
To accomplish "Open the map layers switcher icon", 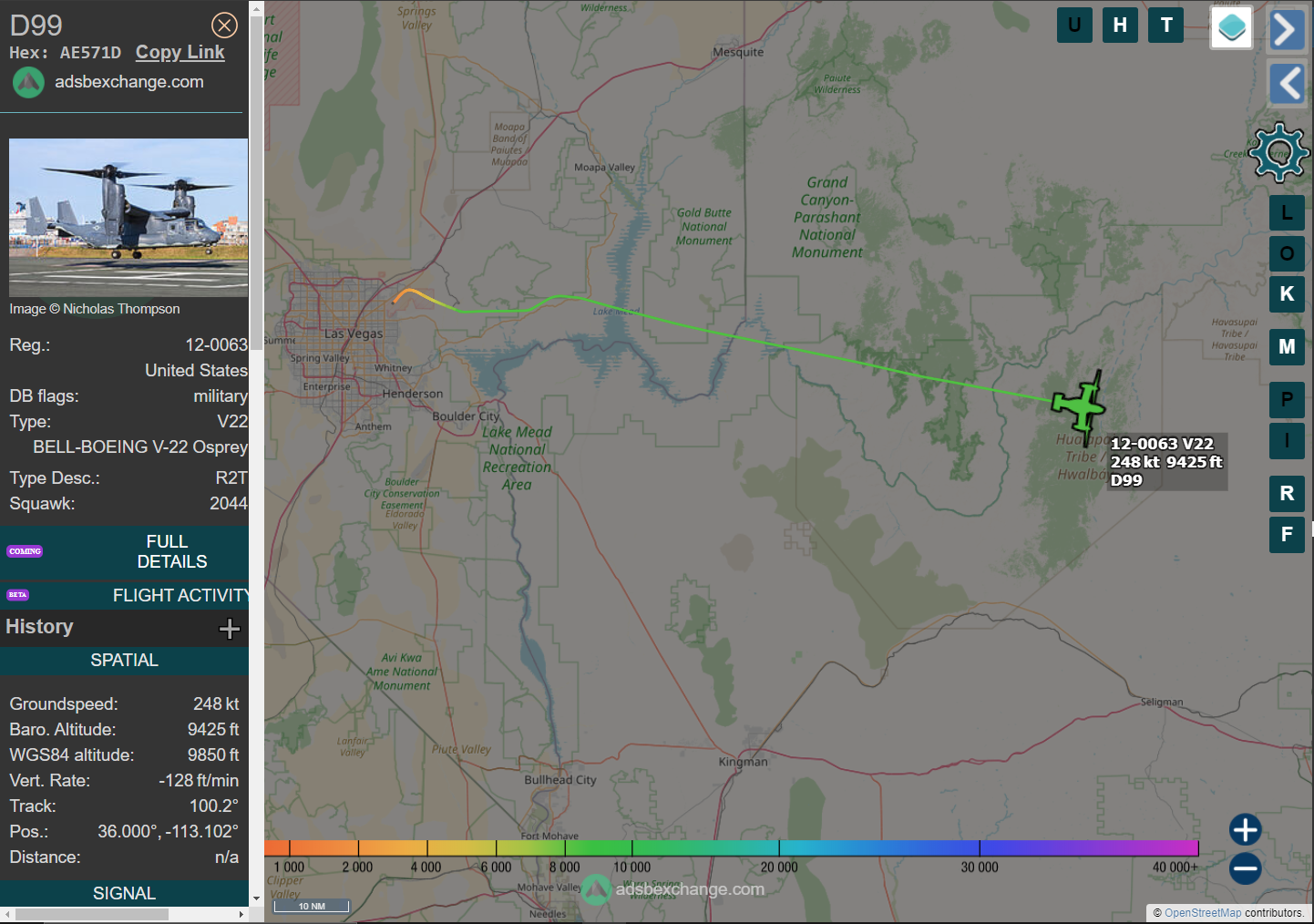I will [1231, 27].
